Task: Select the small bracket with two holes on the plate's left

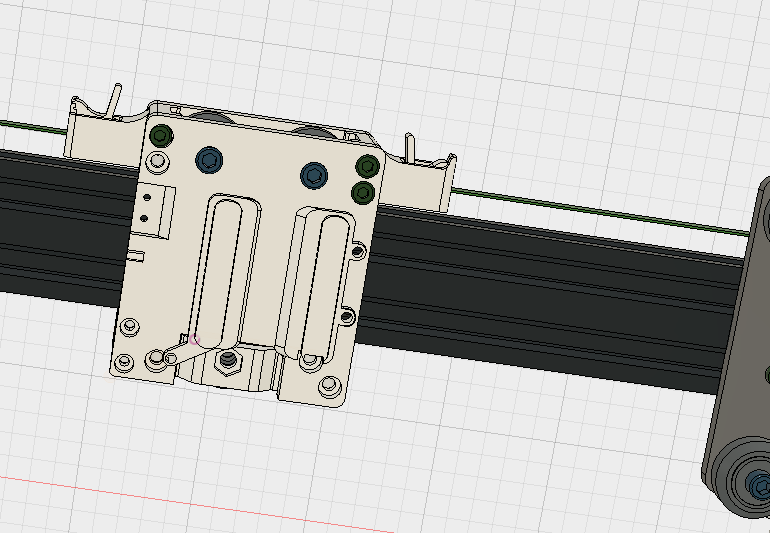Action: tap(153, 209)
